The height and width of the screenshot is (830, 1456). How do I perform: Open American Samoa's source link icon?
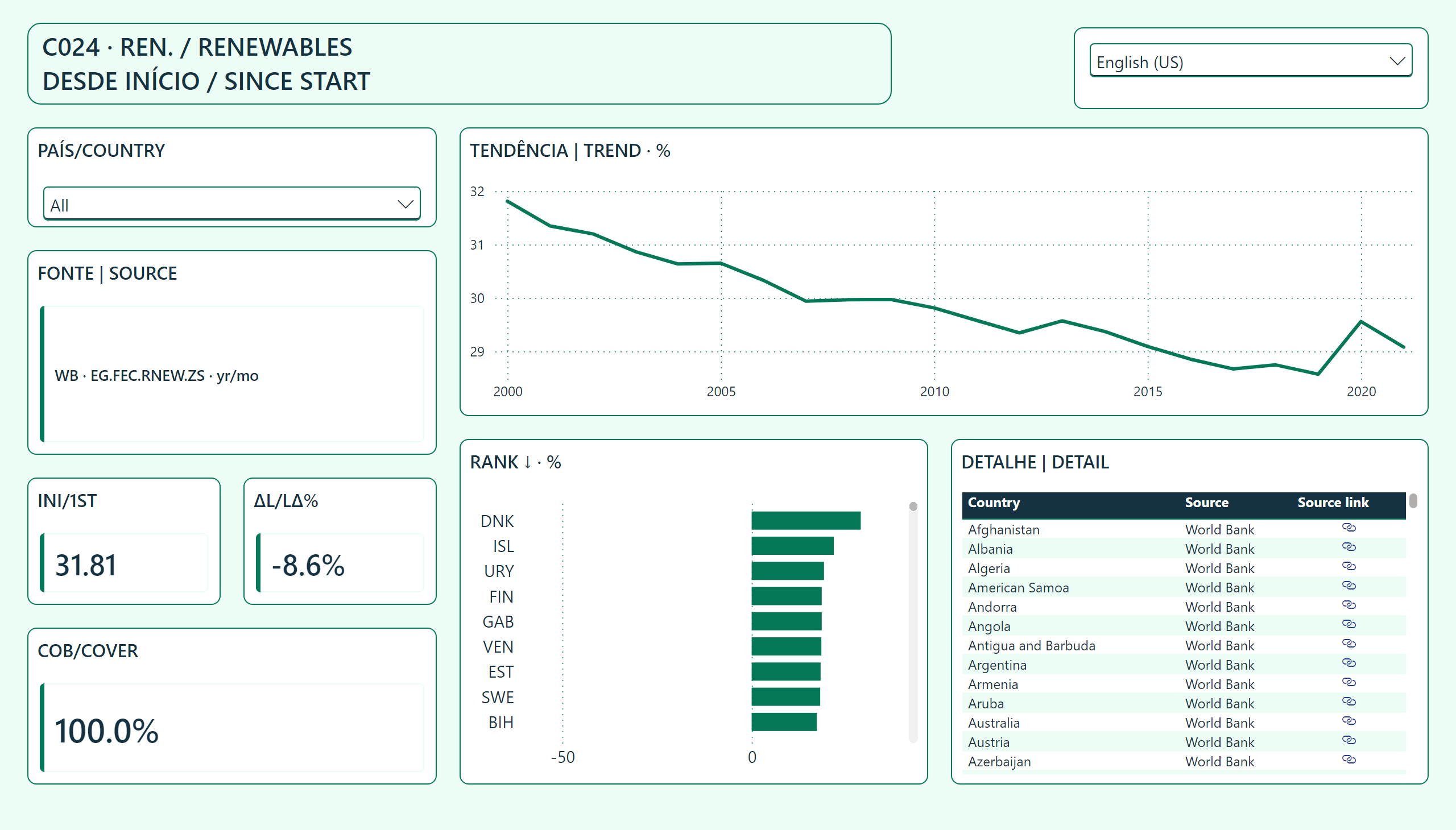point(1348,586)
